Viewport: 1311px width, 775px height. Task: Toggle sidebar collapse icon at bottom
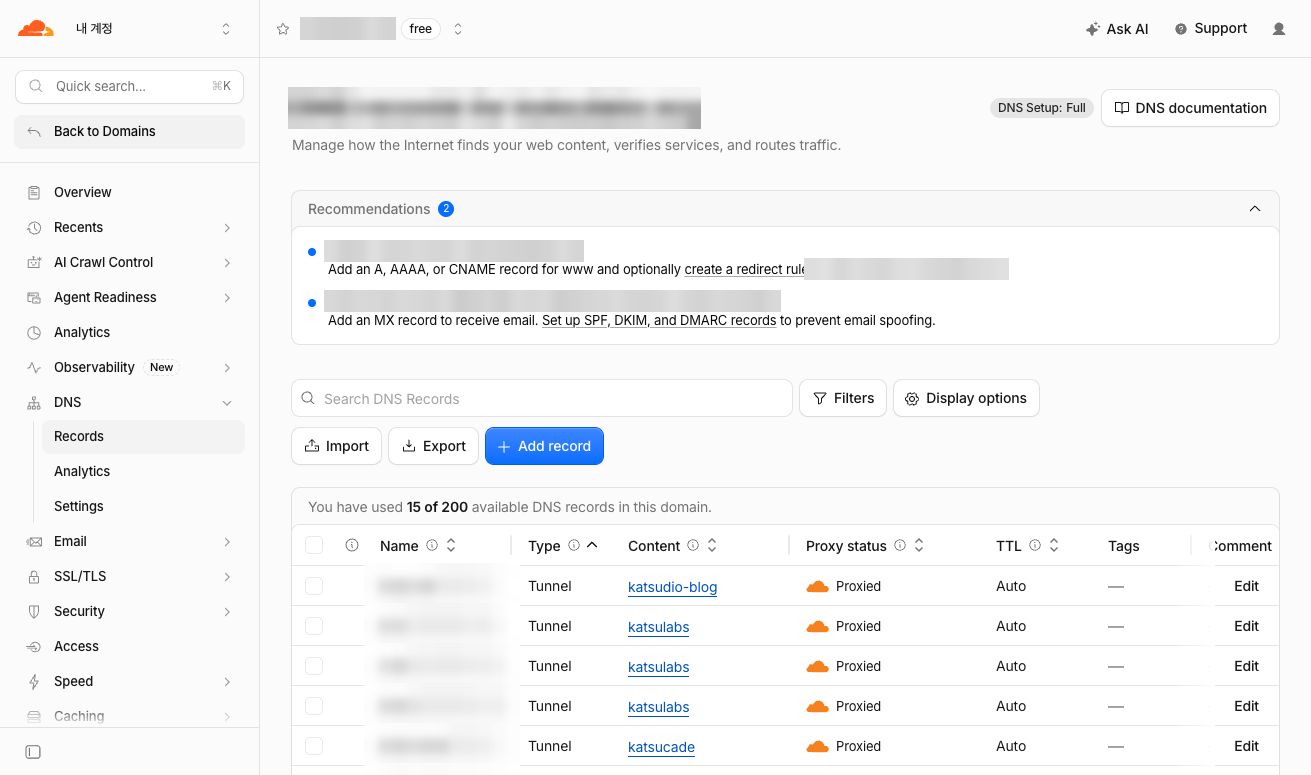[33, 752]
